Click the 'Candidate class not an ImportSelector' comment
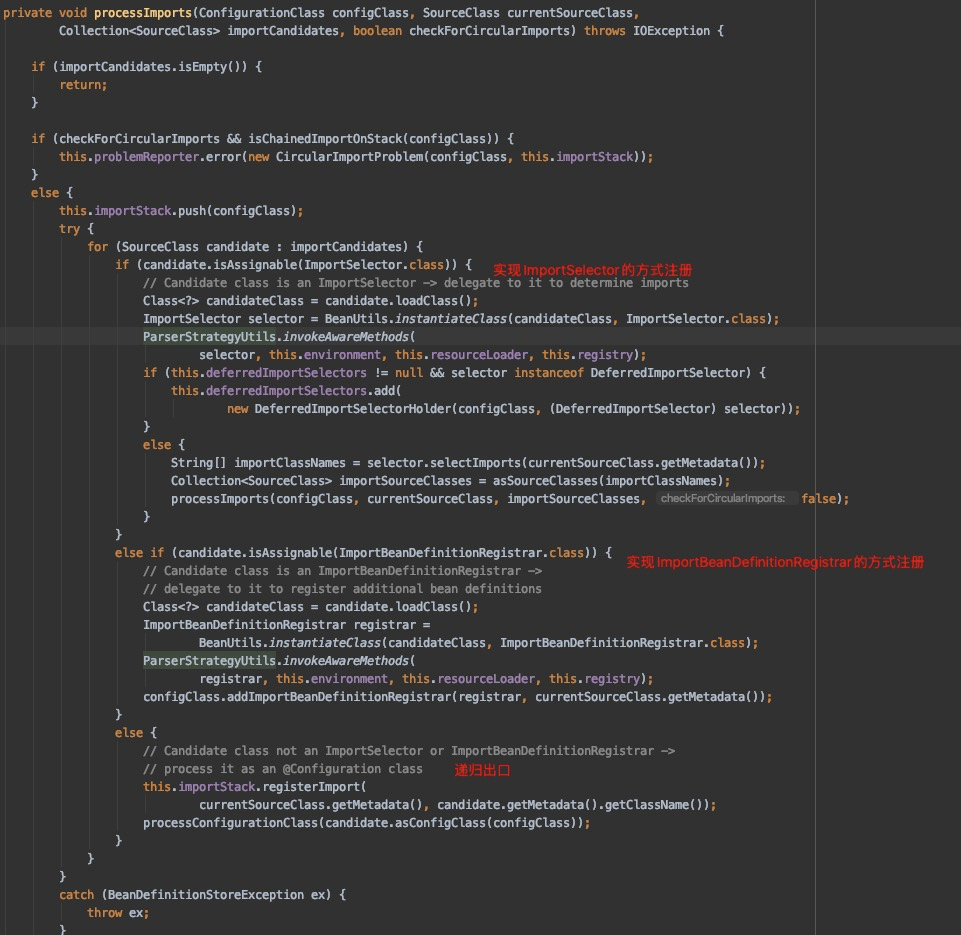Screen dimensions: 961x935 click(409, 751)
